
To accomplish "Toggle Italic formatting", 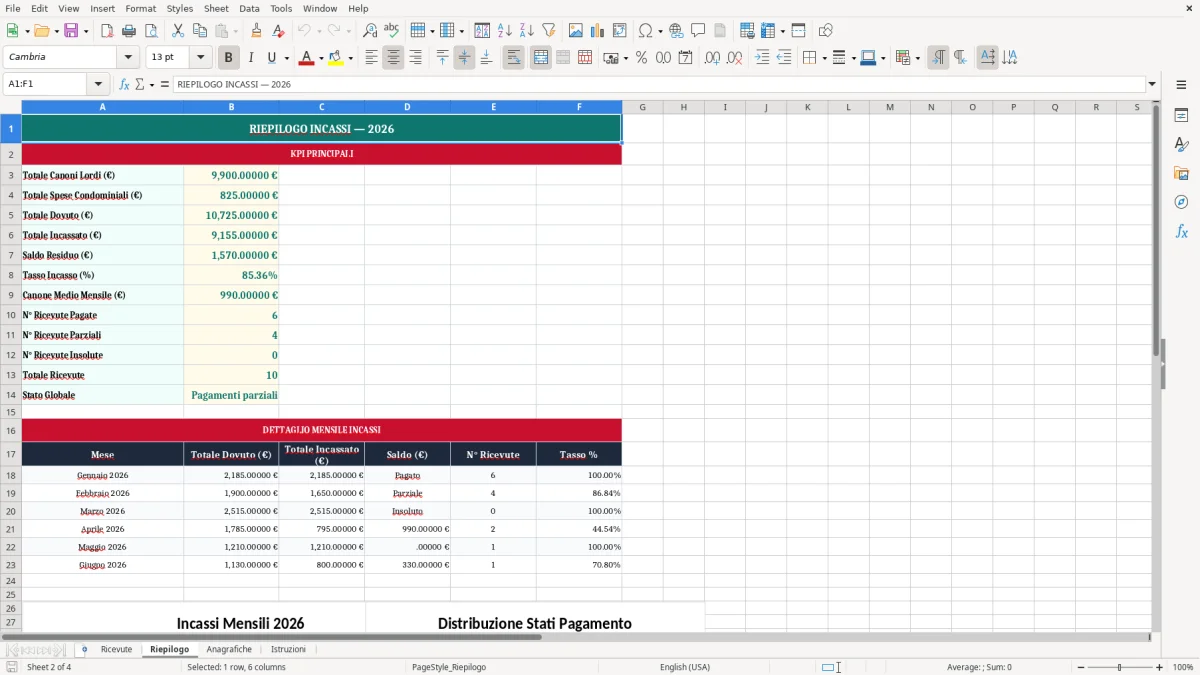I will 251,58.
